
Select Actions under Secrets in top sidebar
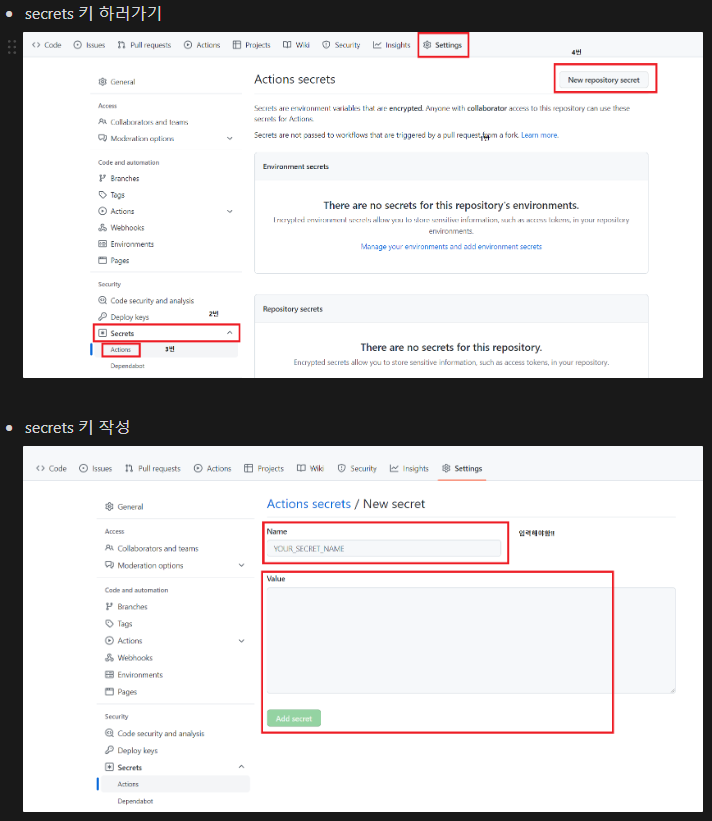click(x=120, y=349)
